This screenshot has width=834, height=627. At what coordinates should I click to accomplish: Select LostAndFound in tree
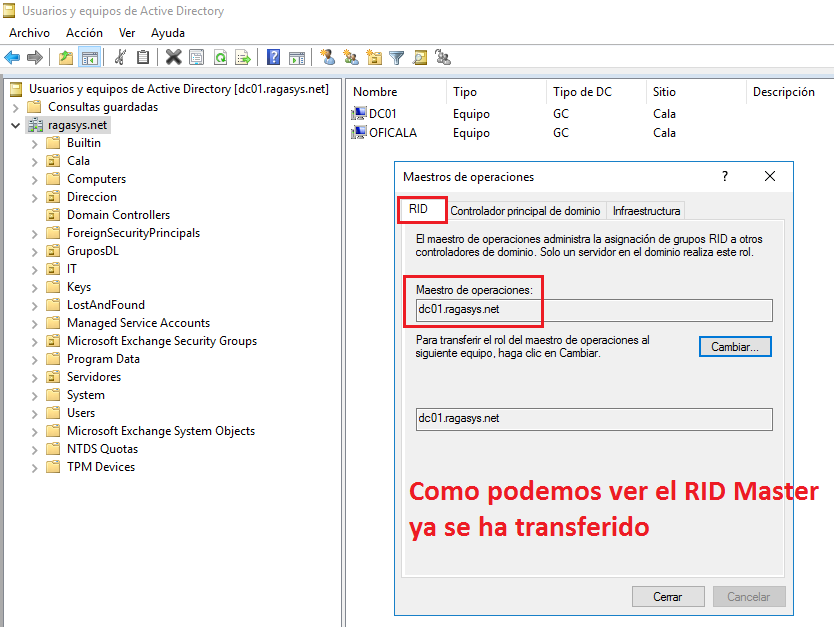click(105, 305)
